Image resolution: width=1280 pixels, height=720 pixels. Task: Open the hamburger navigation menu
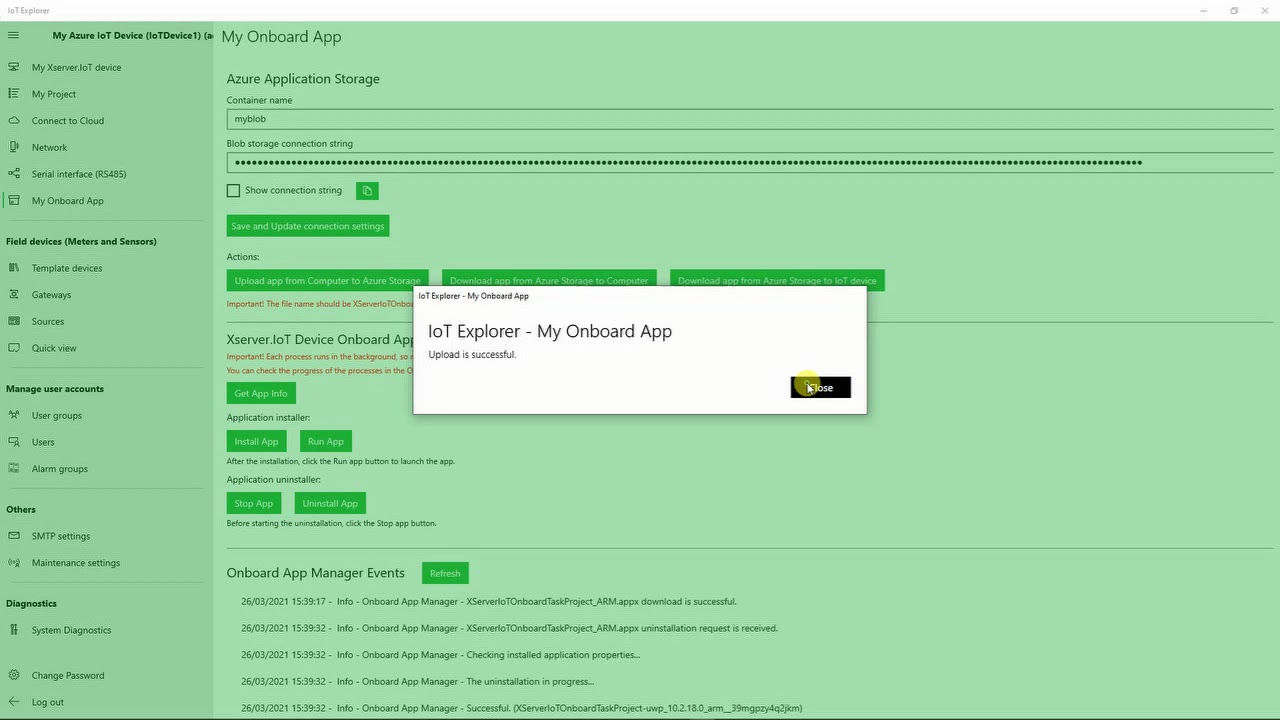click(13, 35)
